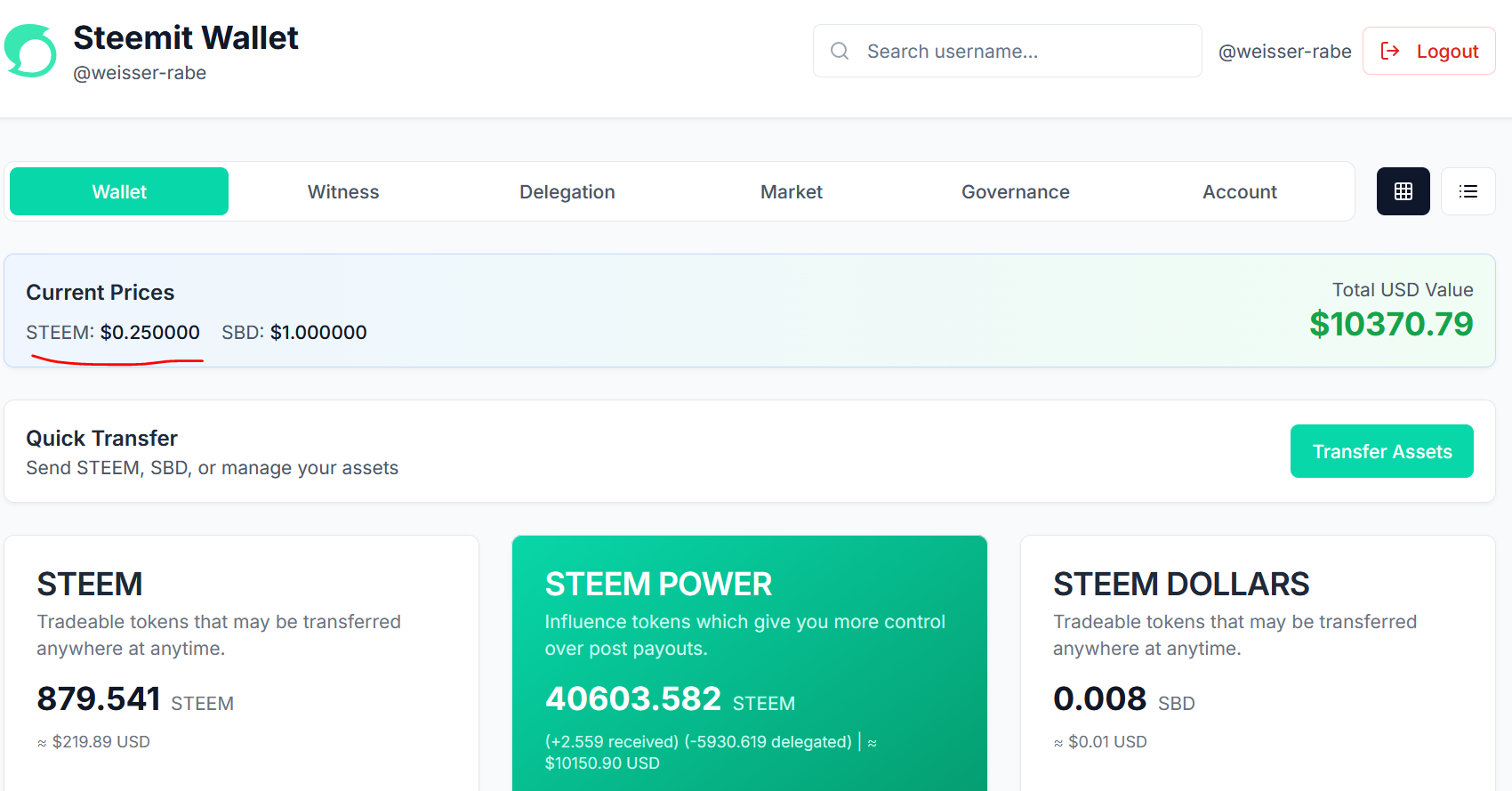
Task: Click the $10150.90 USD estimate
Action: pyautogui.click(x=602, y=763)
